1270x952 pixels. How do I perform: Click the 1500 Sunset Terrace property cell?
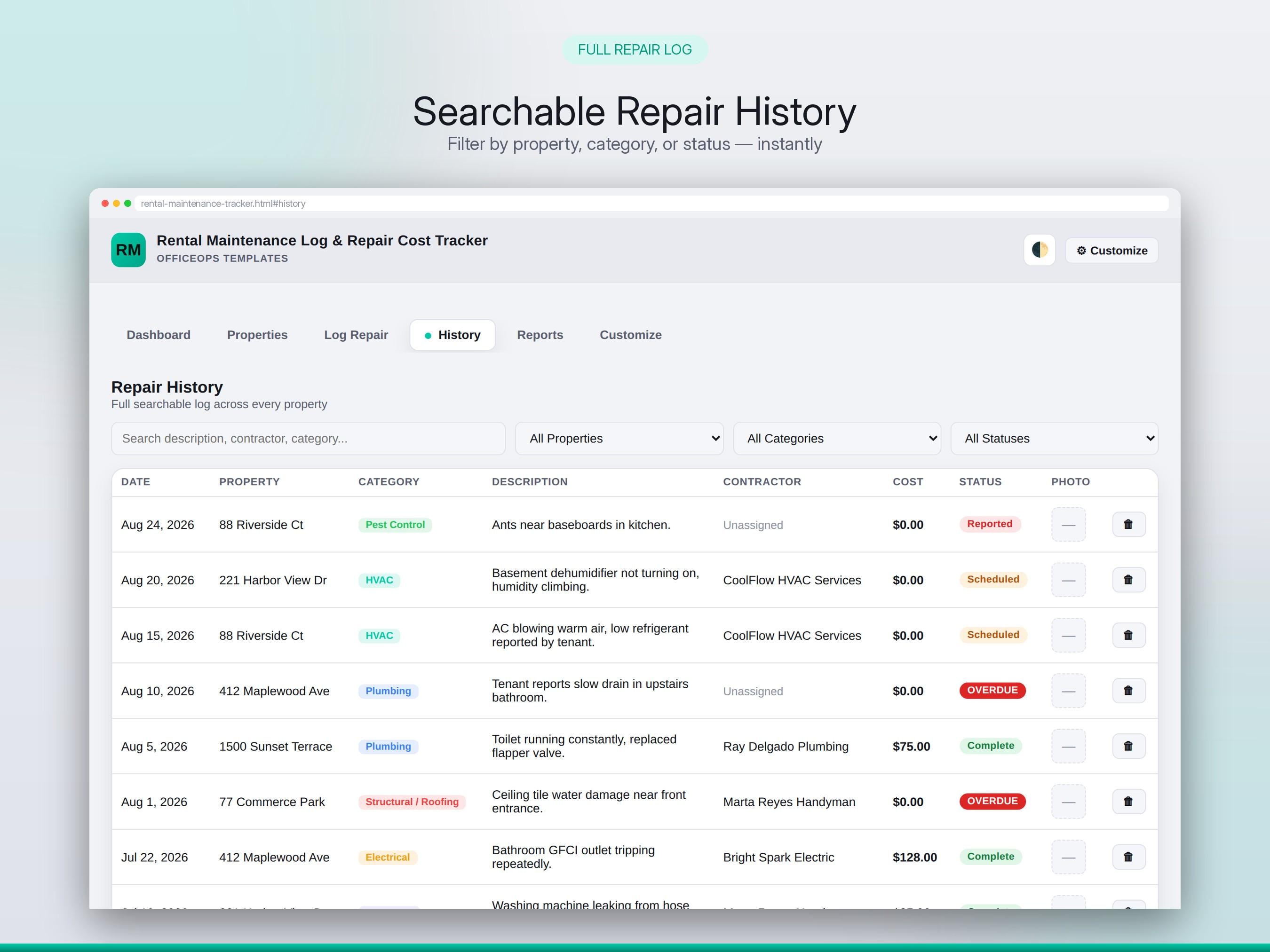coord(276,746)
